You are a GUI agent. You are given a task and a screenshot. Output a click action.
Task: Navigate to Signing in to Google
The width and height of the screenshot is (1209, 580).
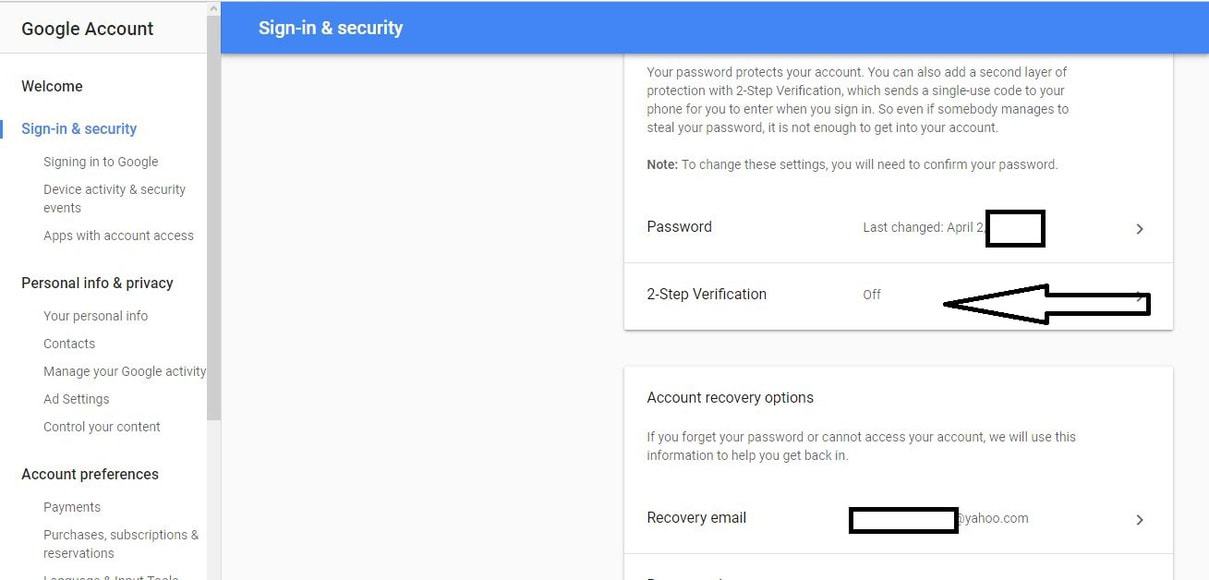[100, 161]
